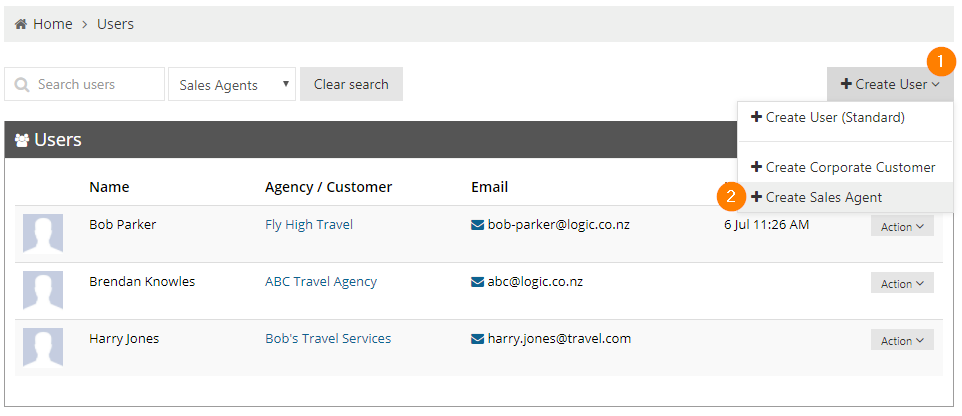The width and height of the screenshot is (962, 416).
Task: Focus the Search users input field
Action: click(84, 84)
